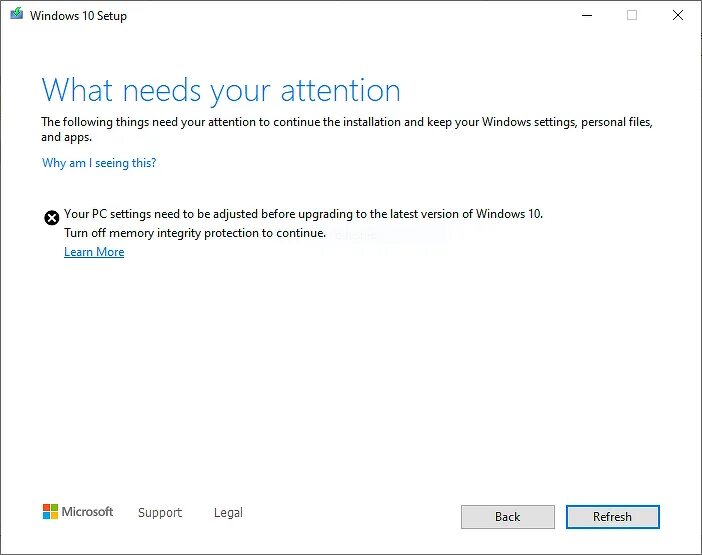Click the Windows 10 Setup title bar icon
This screenshot has width=702, height=555.
pos(17,14)
